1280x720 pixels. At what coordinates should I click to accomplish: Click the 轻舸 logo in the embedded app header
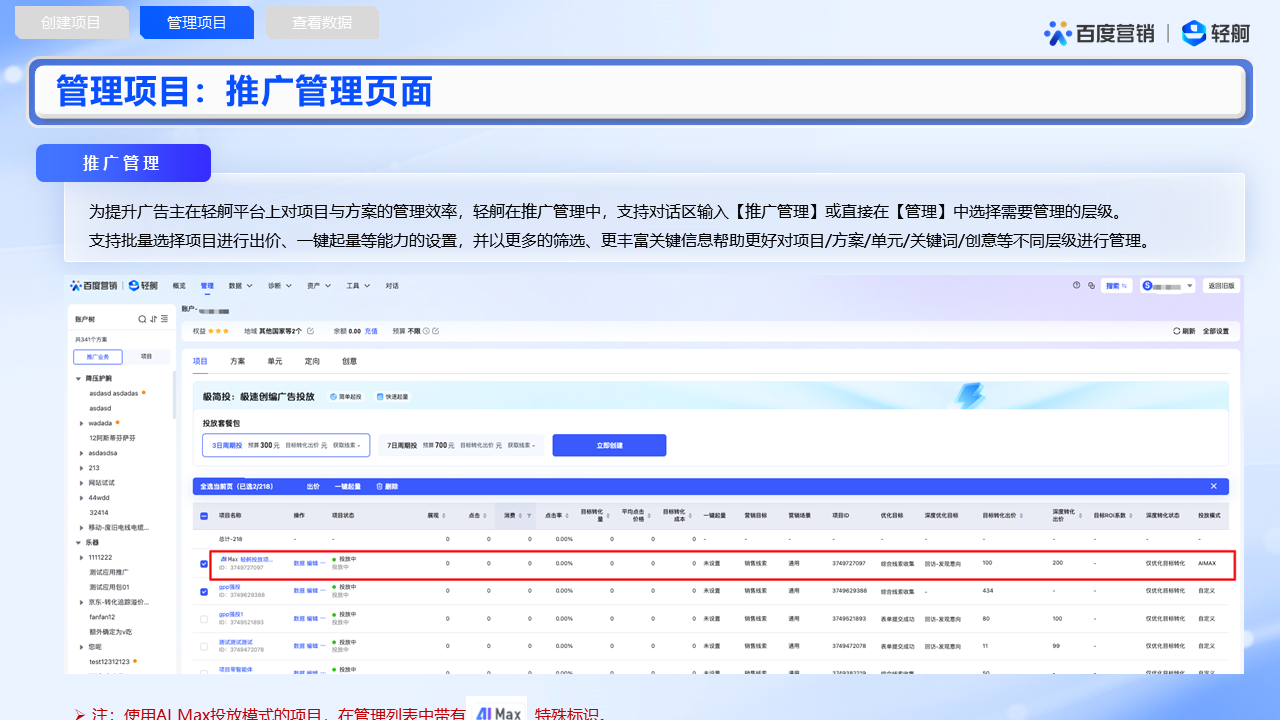(x=143, y=285)
